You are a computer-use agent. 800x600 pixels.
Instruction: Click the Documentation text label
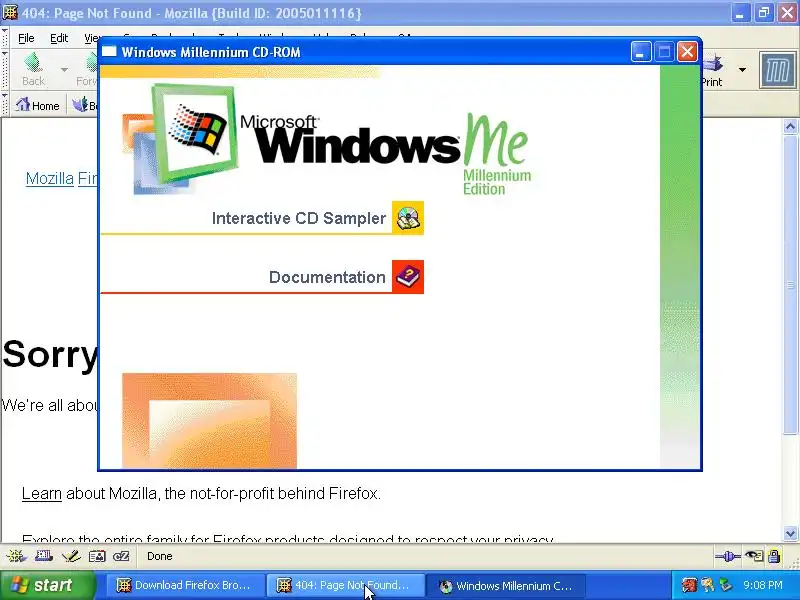coord(327,277)
